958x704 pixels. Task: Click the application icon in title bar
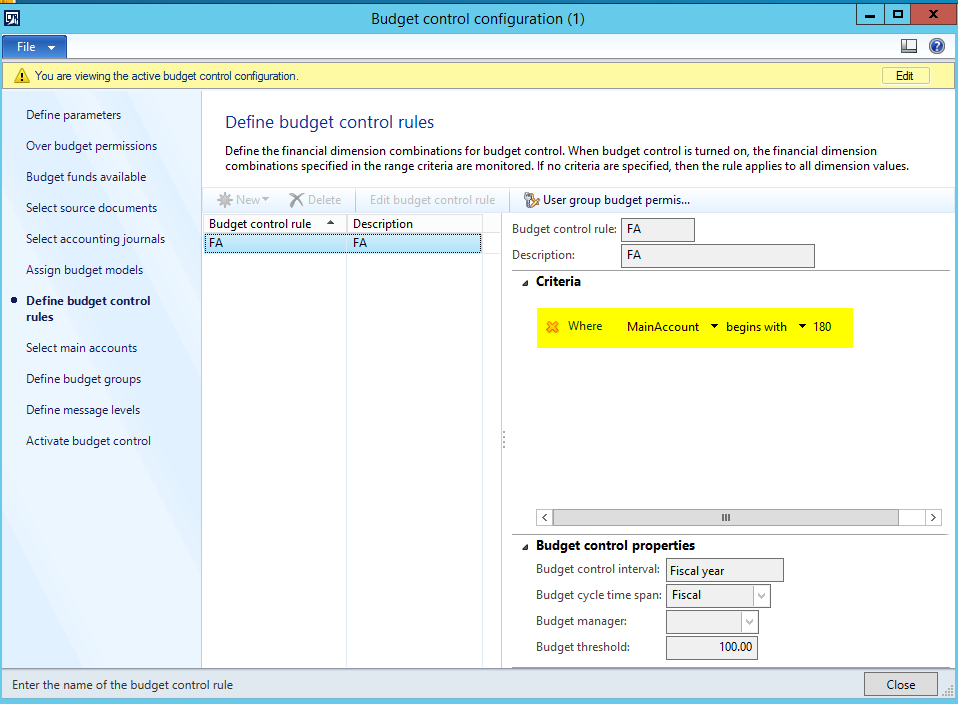(x=13, y=17)
